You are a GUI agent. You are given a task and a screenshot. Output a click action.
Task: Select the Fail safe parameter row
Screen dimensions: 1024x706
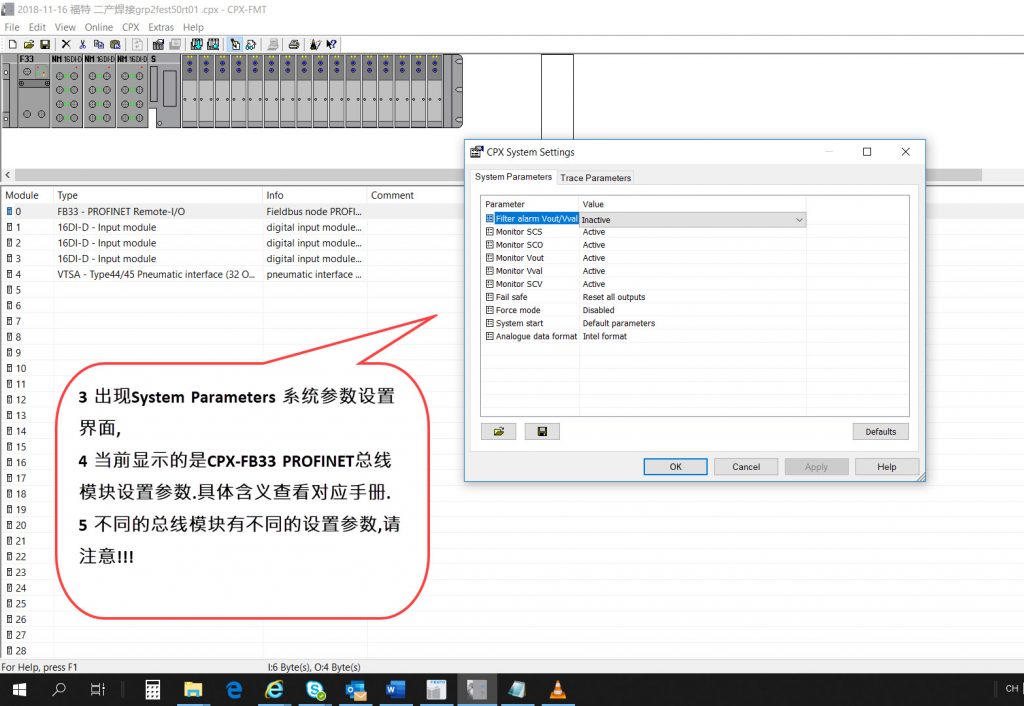645,297
